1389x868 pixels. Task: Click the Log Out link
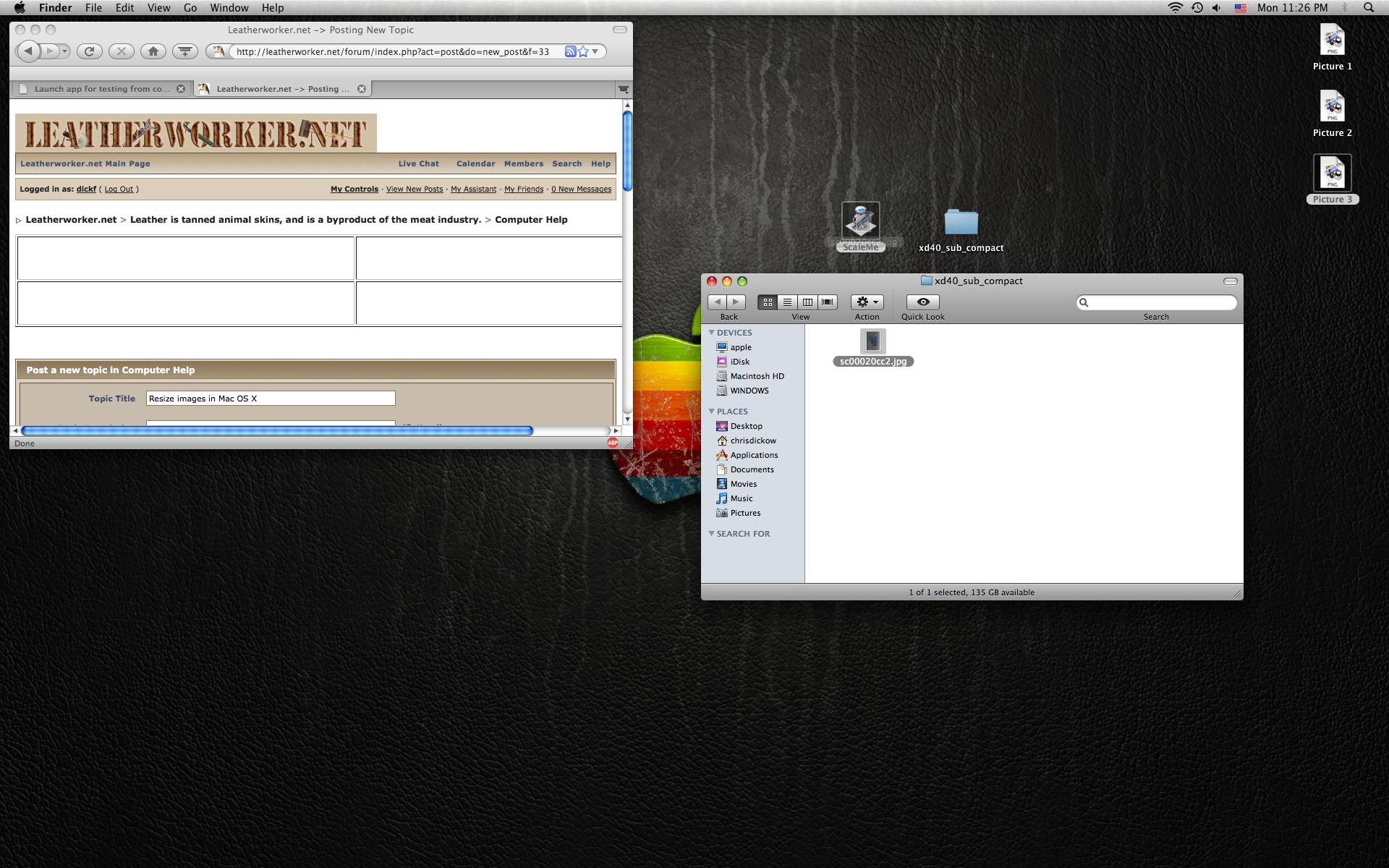click(x=119, y=190)
